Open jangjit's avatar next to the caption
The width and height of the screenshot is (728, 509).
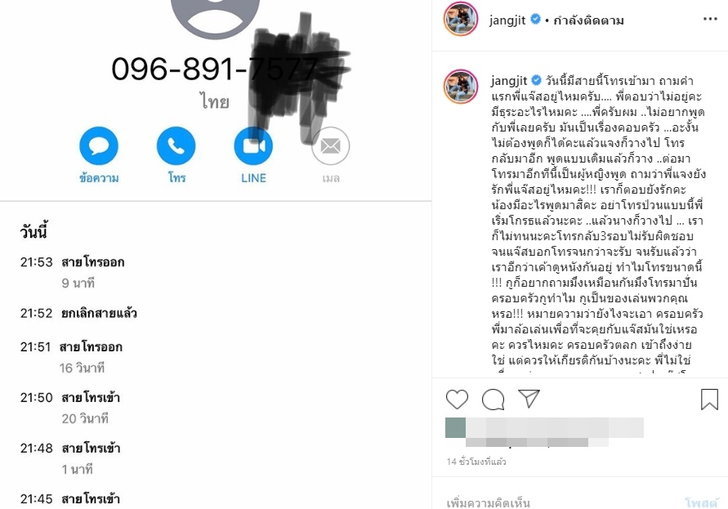point(461,86)
